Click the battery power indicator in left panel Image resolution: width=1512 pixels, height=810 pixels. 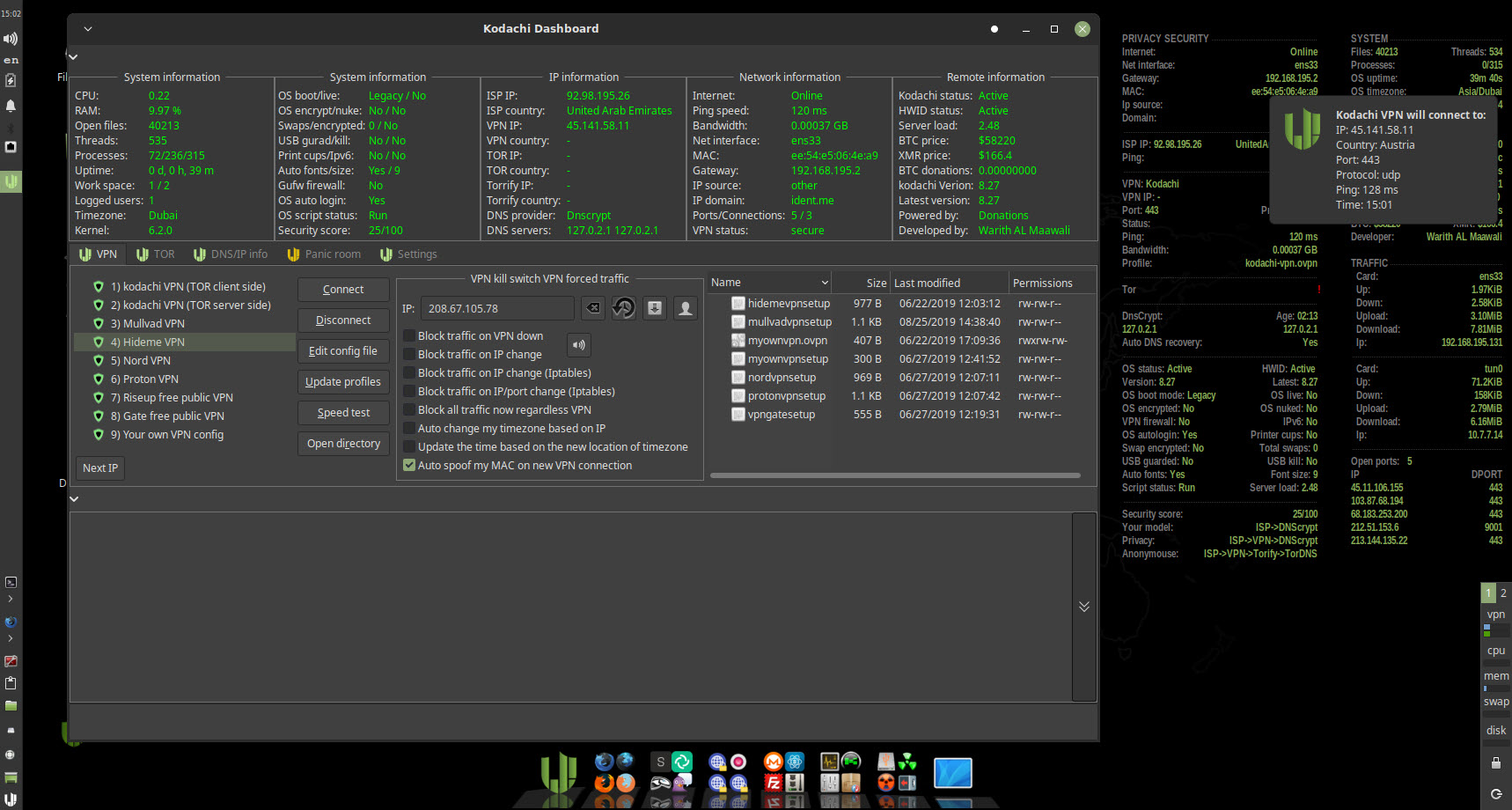coord(11,80)
